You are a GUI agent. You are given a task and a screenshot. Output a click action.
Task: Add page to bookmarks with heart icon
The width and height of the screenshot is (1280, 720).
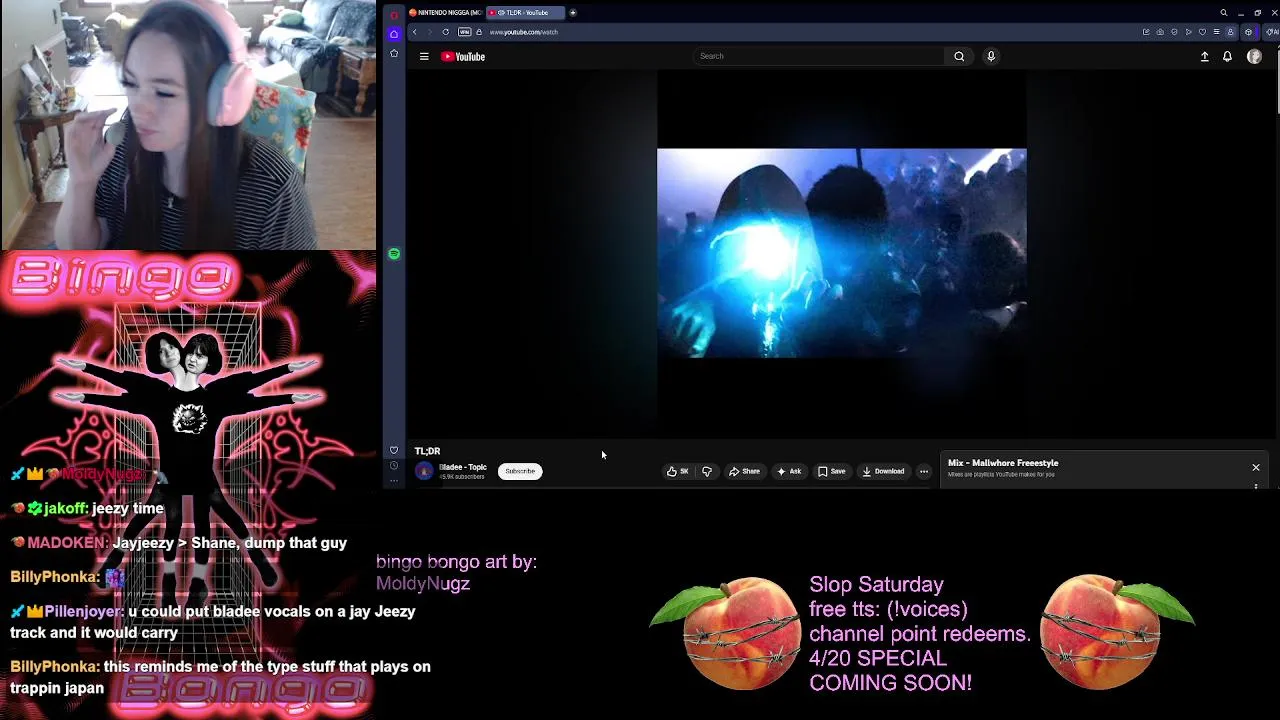[1202, 32]
